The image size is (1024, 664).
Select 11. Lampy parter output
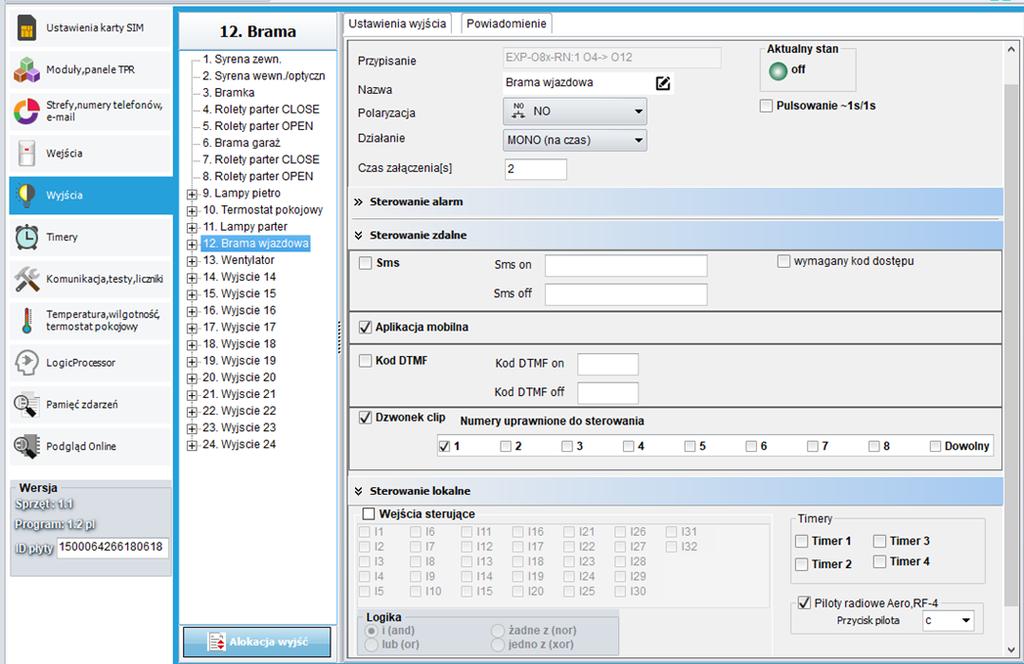245,227
